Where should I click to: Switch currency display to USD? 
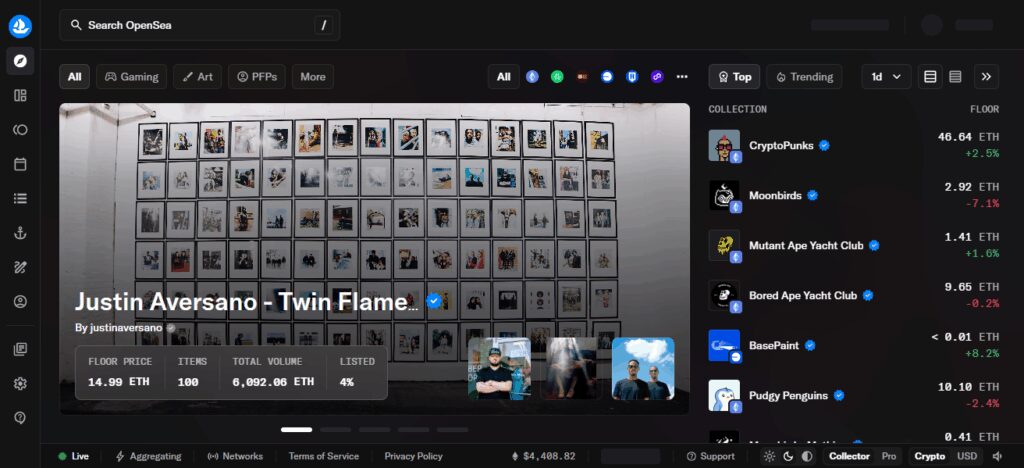967,456
